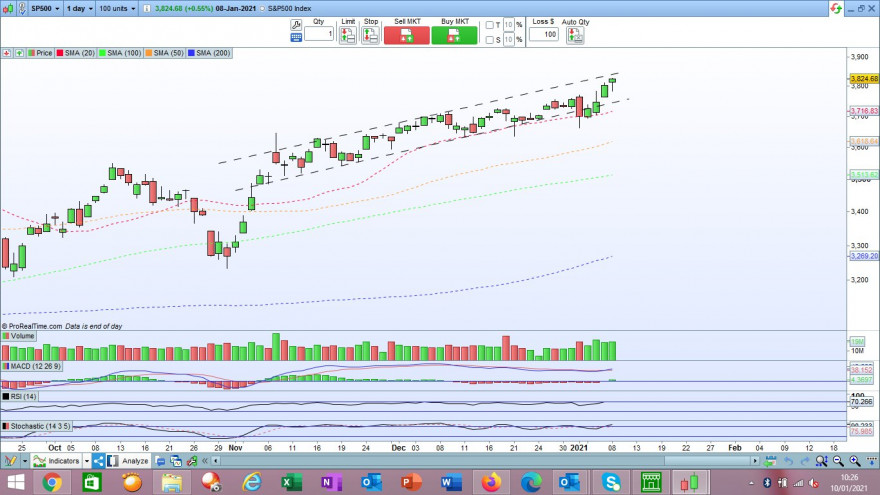Viewport: 880px width, 495px height.
Task: Enable the S percent checkbox
Action: tap(489, 40)
